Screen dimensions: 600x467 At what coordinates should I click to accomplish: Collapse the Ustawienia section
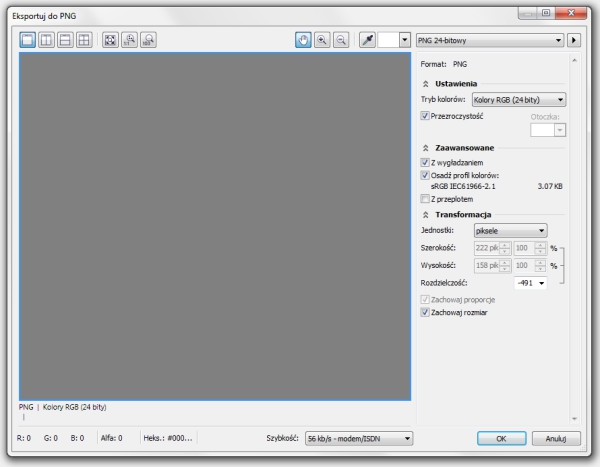[428, 83]
